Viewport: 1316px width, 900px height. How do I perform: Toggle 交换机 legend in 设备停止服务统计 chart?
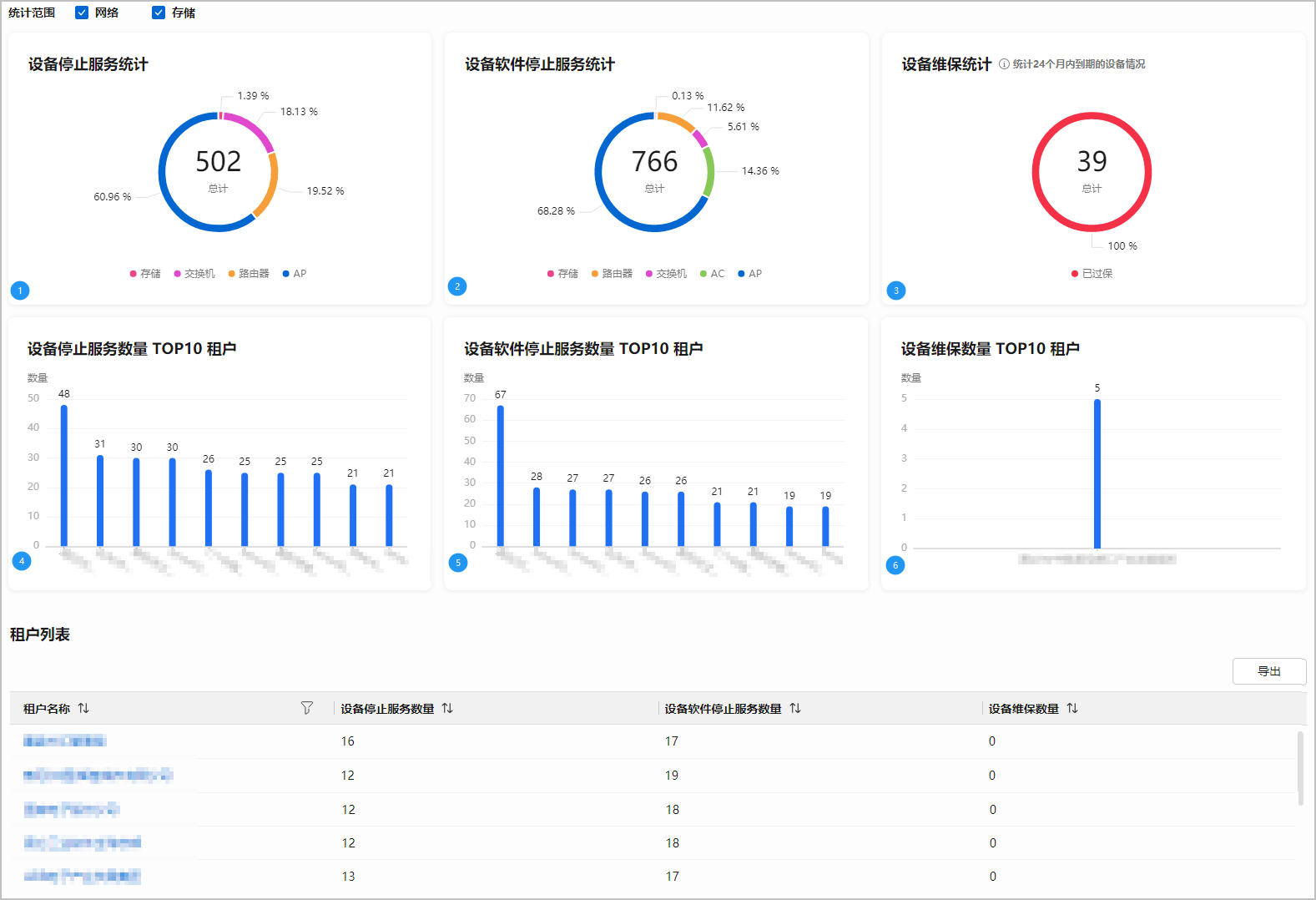coord(194,274)
